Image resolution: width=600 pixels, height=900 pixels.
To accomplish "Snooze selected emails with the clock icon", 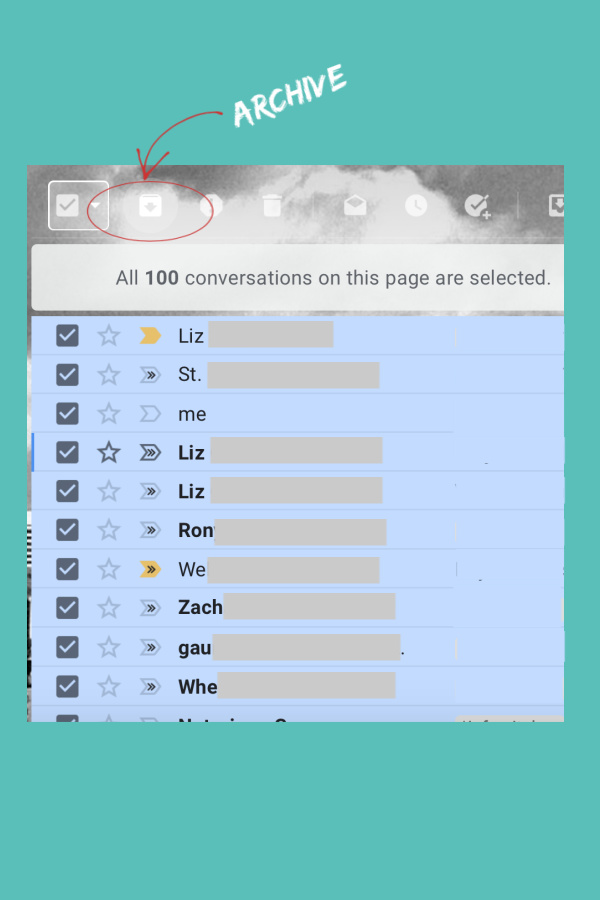I will 417,206.
